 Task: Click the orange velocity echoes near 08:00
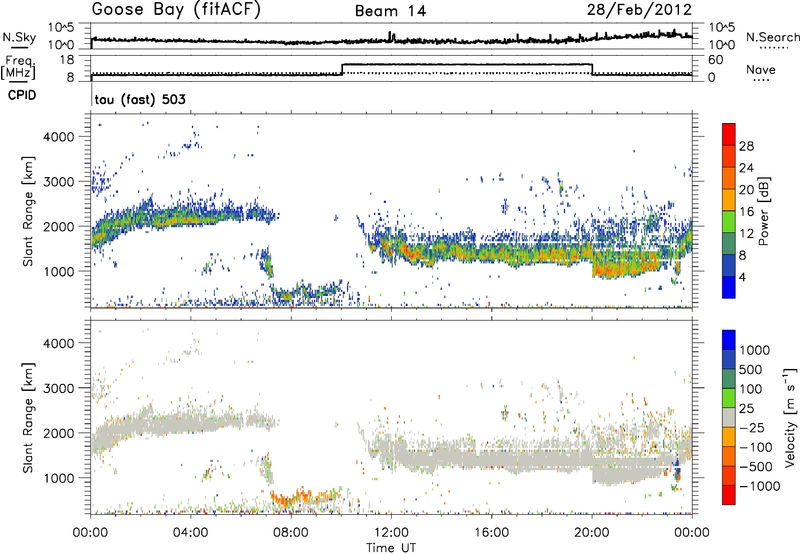pos(291,497)
